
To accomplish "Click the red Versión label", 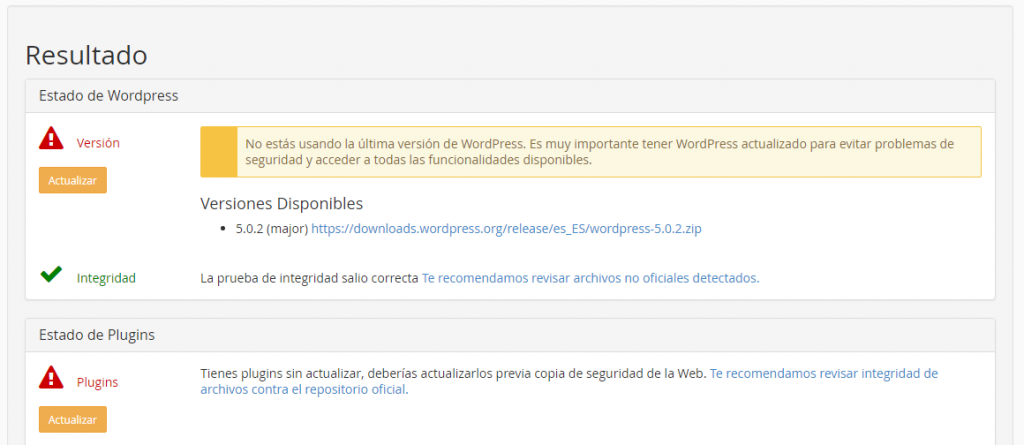I will pos(98,143).
